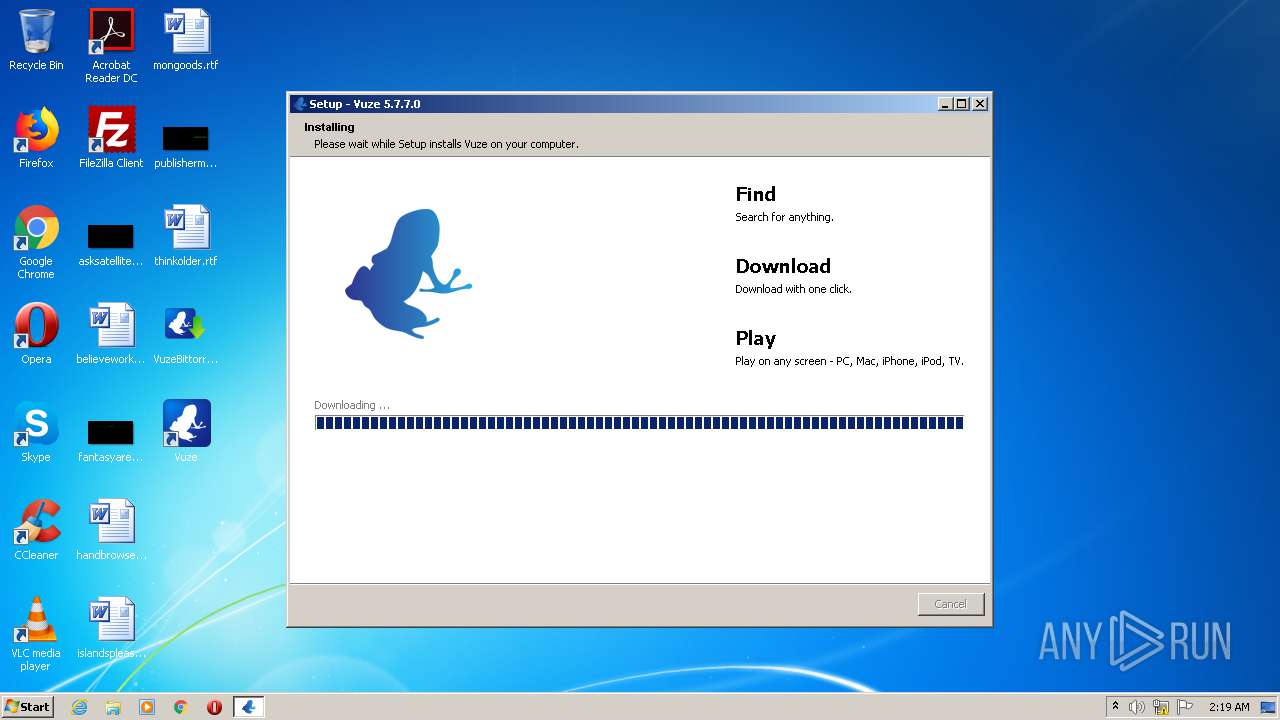Select the thinkolder.rtf document icon
This screenshot has width=1280, height=720.
point(185,236)
